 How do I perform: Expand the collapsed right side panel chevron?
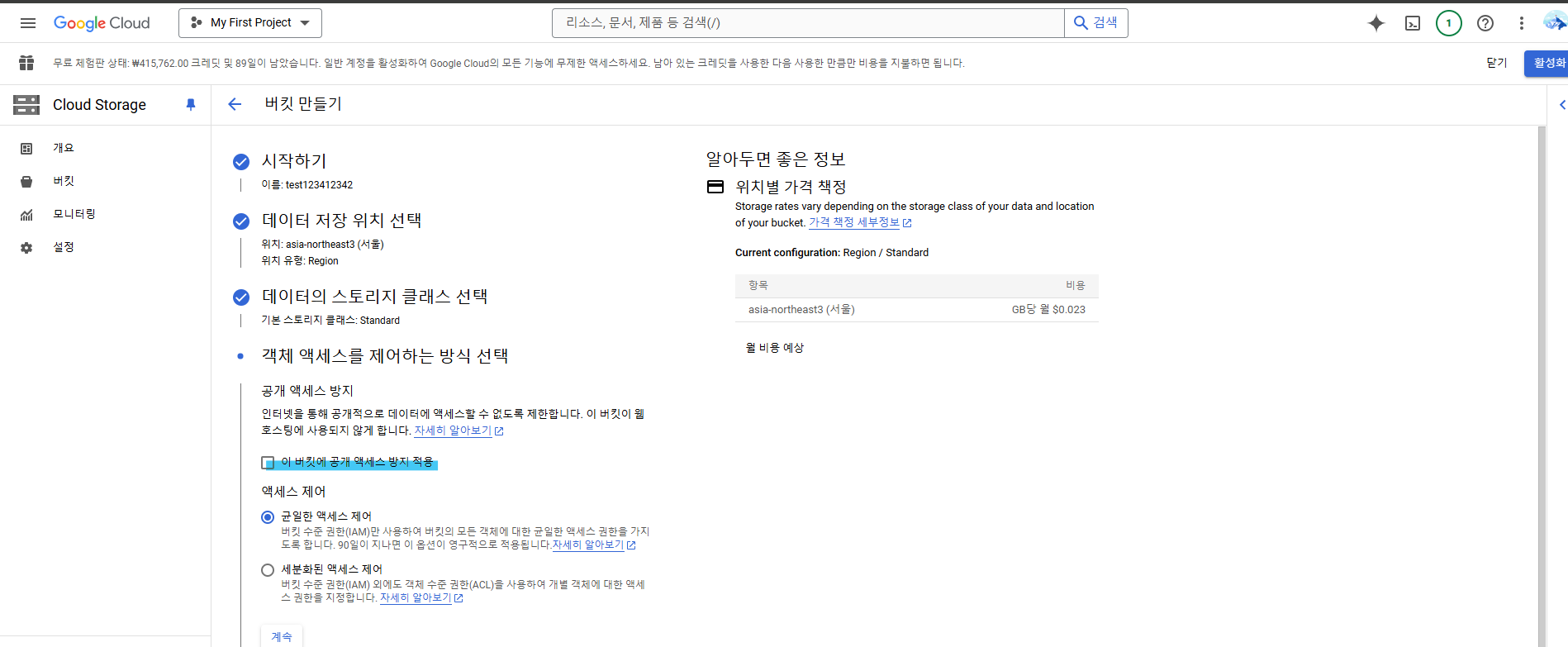(1561, 105)
